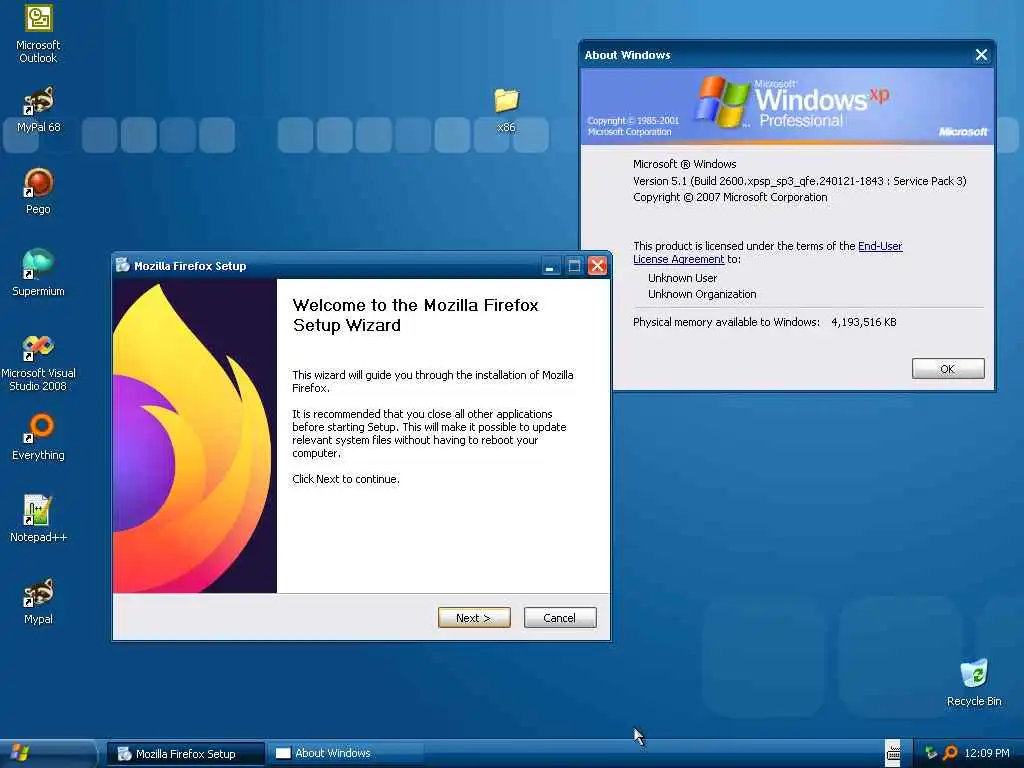Image resolution: width=1024 pixels, height=768 pixels.
Task: Select the Notepad++ desktop shortcut
Action: coord(38,519)
